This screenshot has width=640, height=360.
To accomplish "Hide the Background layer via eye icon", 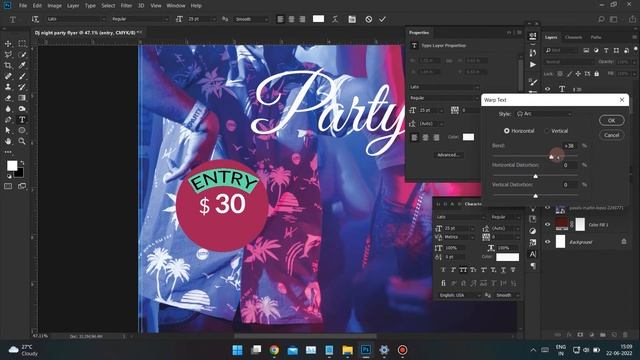I will pyautogui.click(x=548, y=242).
